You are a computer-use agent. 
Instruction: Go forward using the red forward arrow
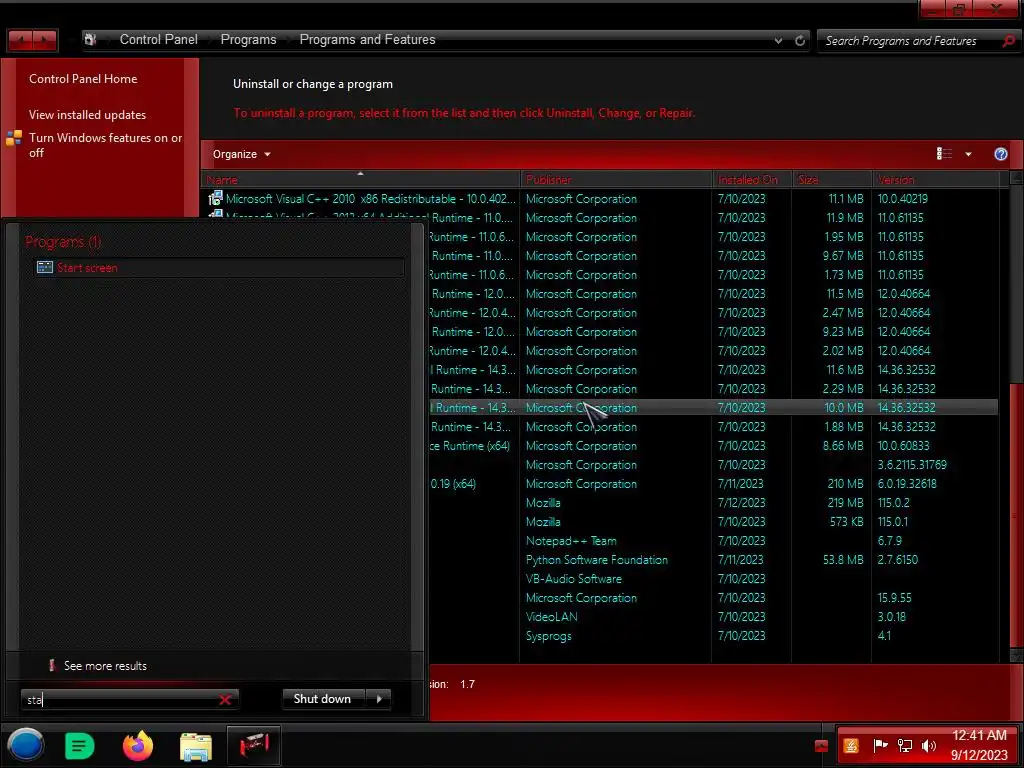point(45,40)
